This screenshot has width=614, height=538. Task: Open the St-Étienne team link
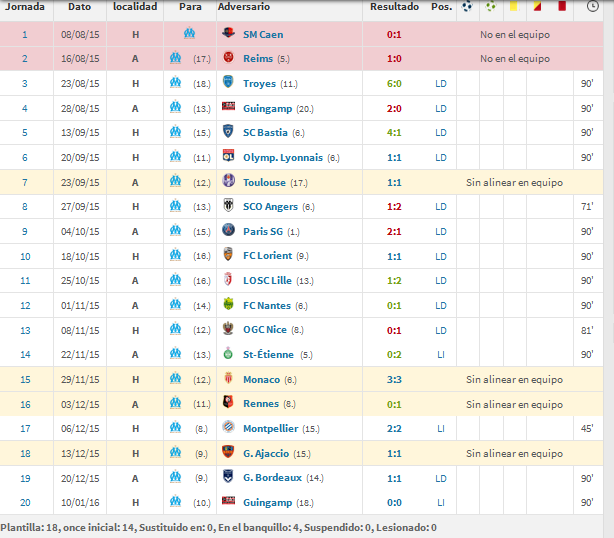[x=269, y=354]
